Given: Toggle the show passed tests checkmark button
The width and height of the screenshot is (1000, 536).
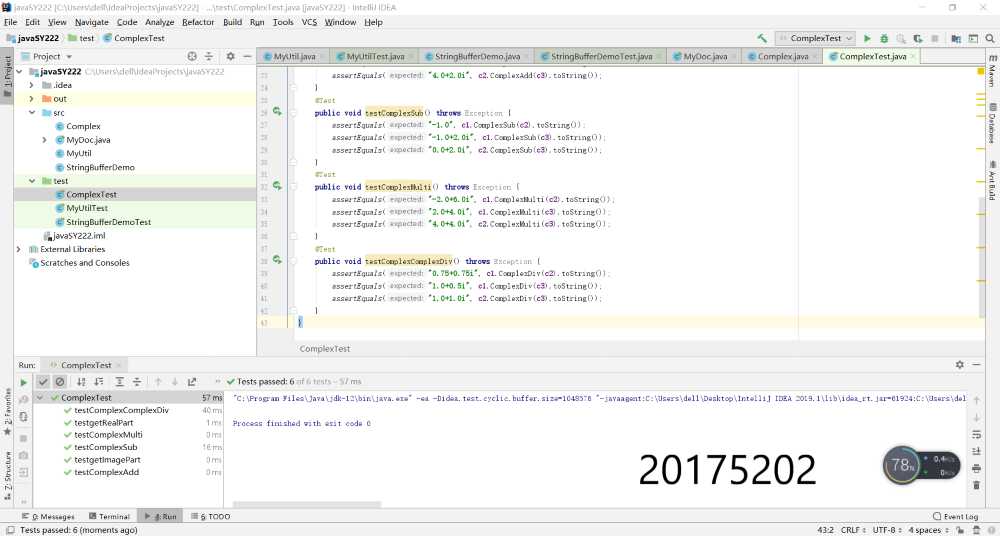Looking at the screenshot, I should pos(43,382).
